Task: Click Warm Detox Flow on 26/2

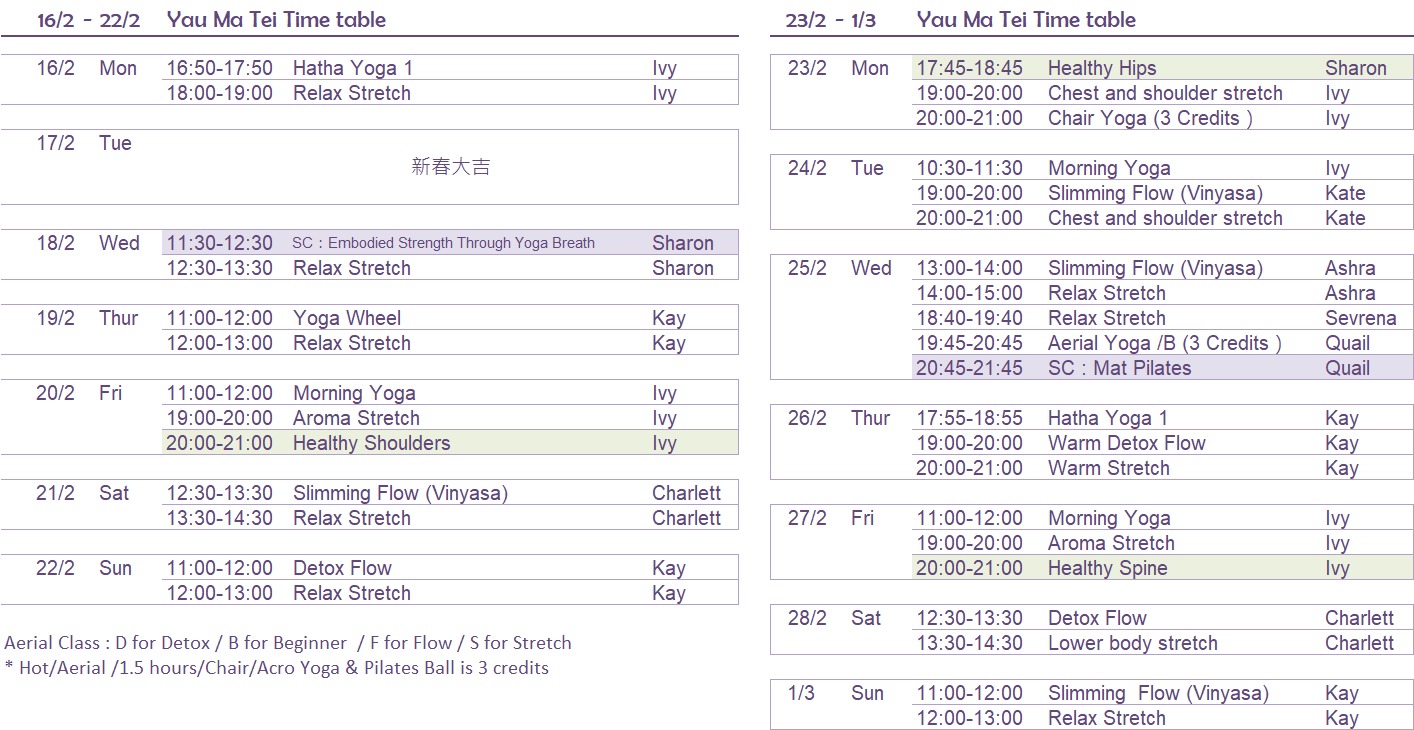Action: tap(1126, 443)
